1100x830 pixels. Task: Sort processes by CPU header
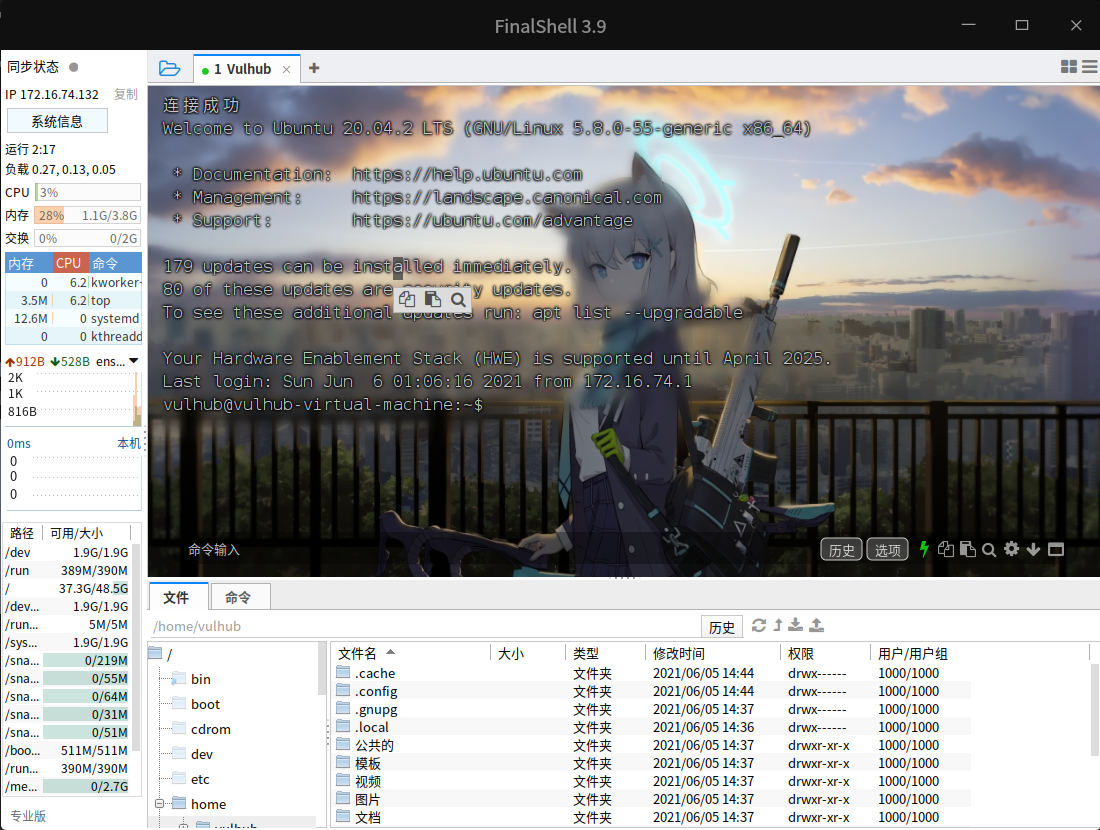point(69,263)
